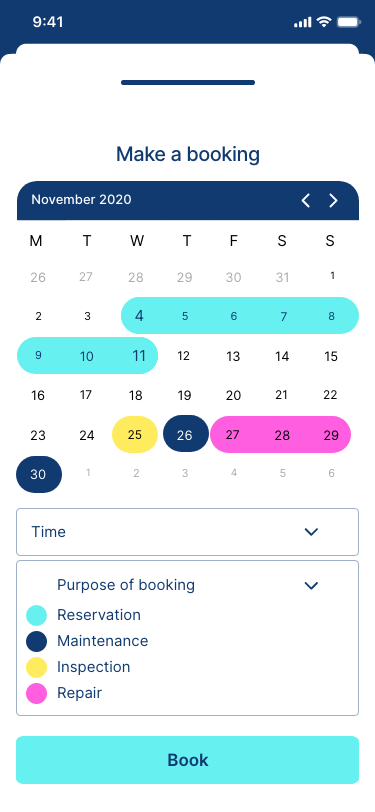Select November 30 on the calendar
375x812 pixels.
[x=39, y=474]
